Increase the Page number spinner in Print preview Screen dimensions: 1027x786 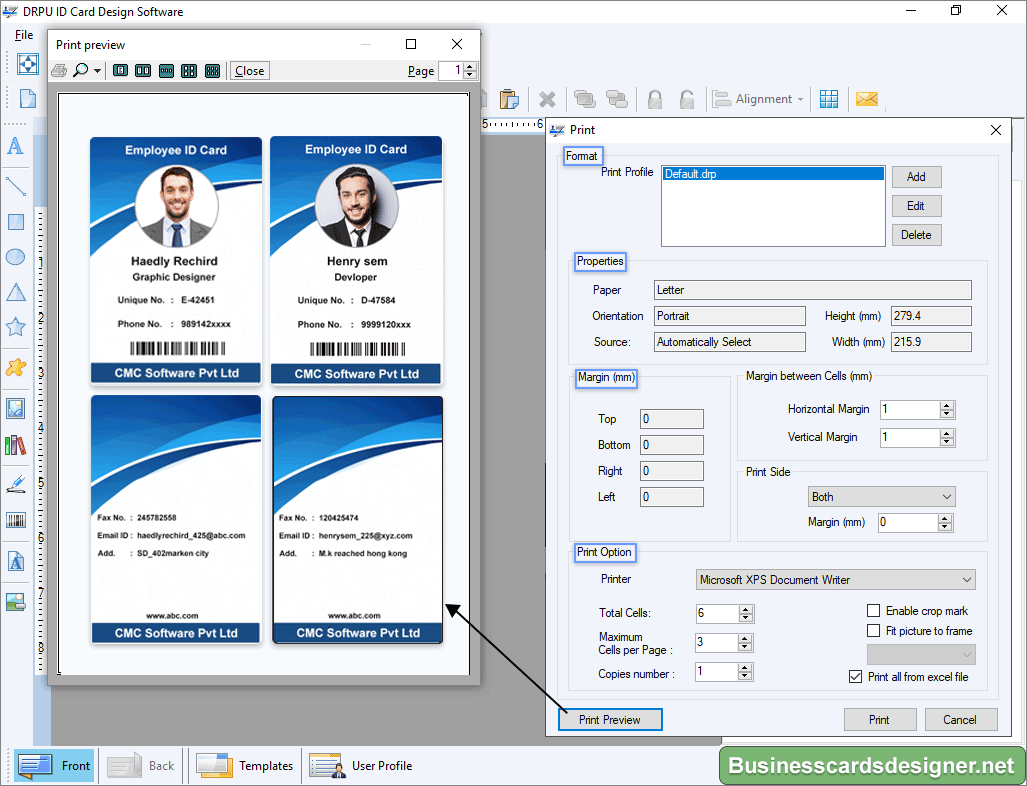(470, 67)
